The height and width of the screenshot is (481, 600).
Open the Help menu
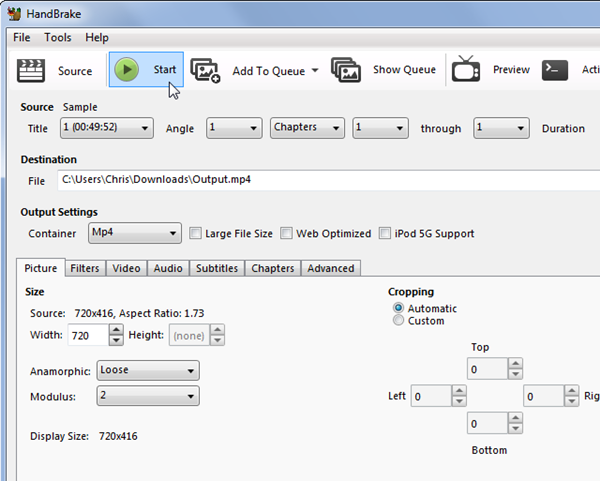pyautogui.click(x=97, y=38)
